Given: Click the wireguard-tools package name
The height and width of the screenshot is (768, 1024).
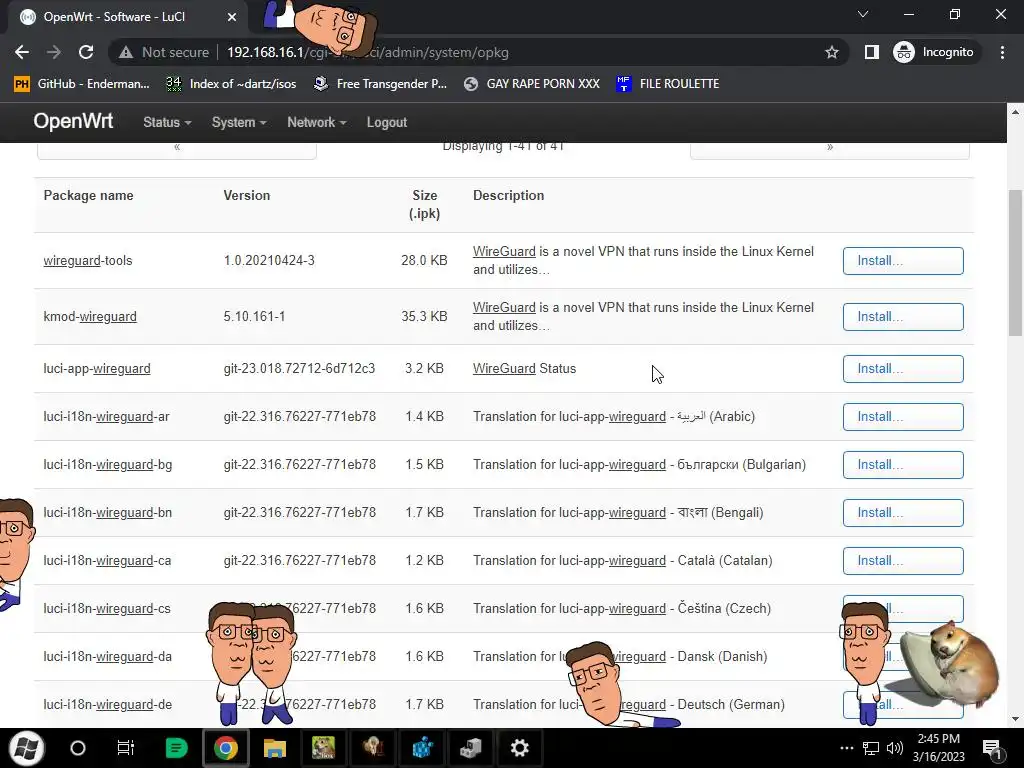Looking at the screenshot, I should (88, 261).
